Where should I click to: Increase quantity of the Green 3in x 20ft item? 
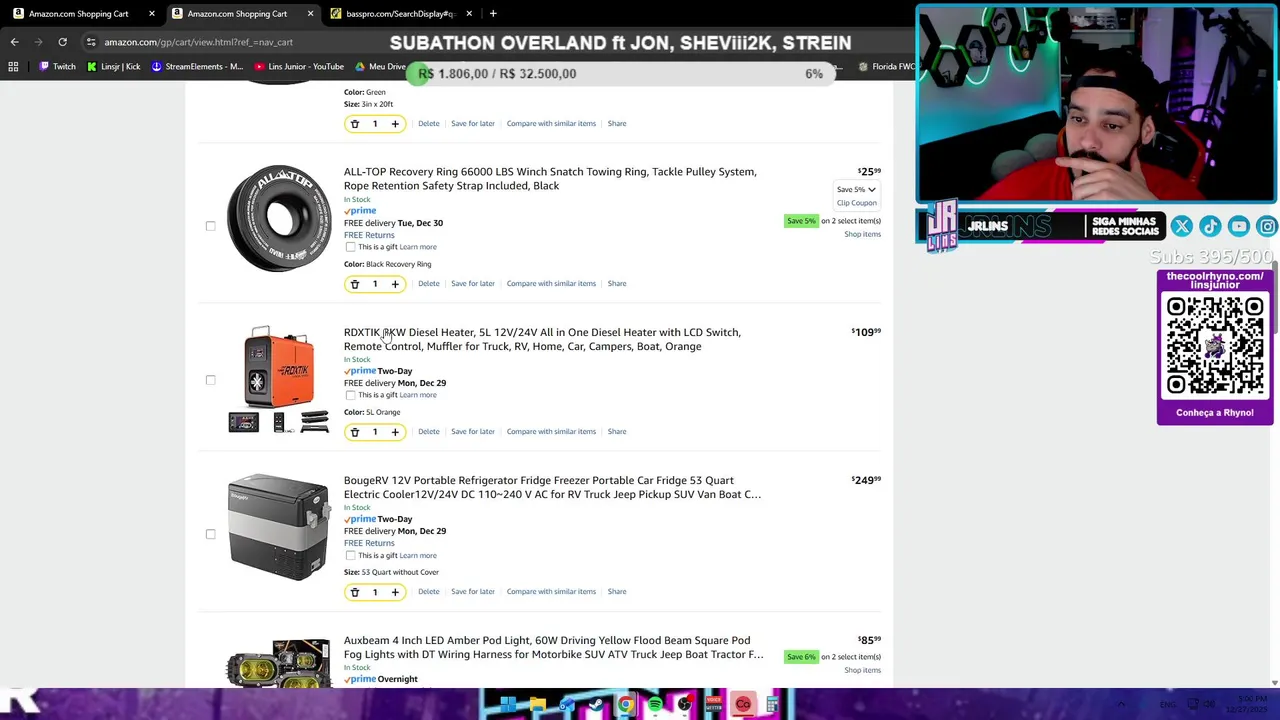pos(395,124)
